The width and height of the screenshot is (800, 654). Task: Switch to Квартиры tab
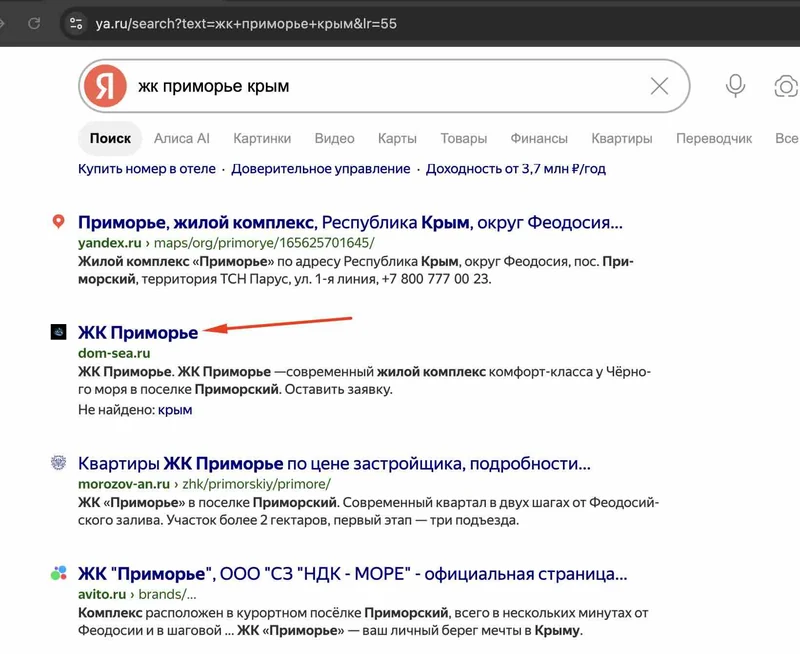pyautogui.click(x=622, y=138)
